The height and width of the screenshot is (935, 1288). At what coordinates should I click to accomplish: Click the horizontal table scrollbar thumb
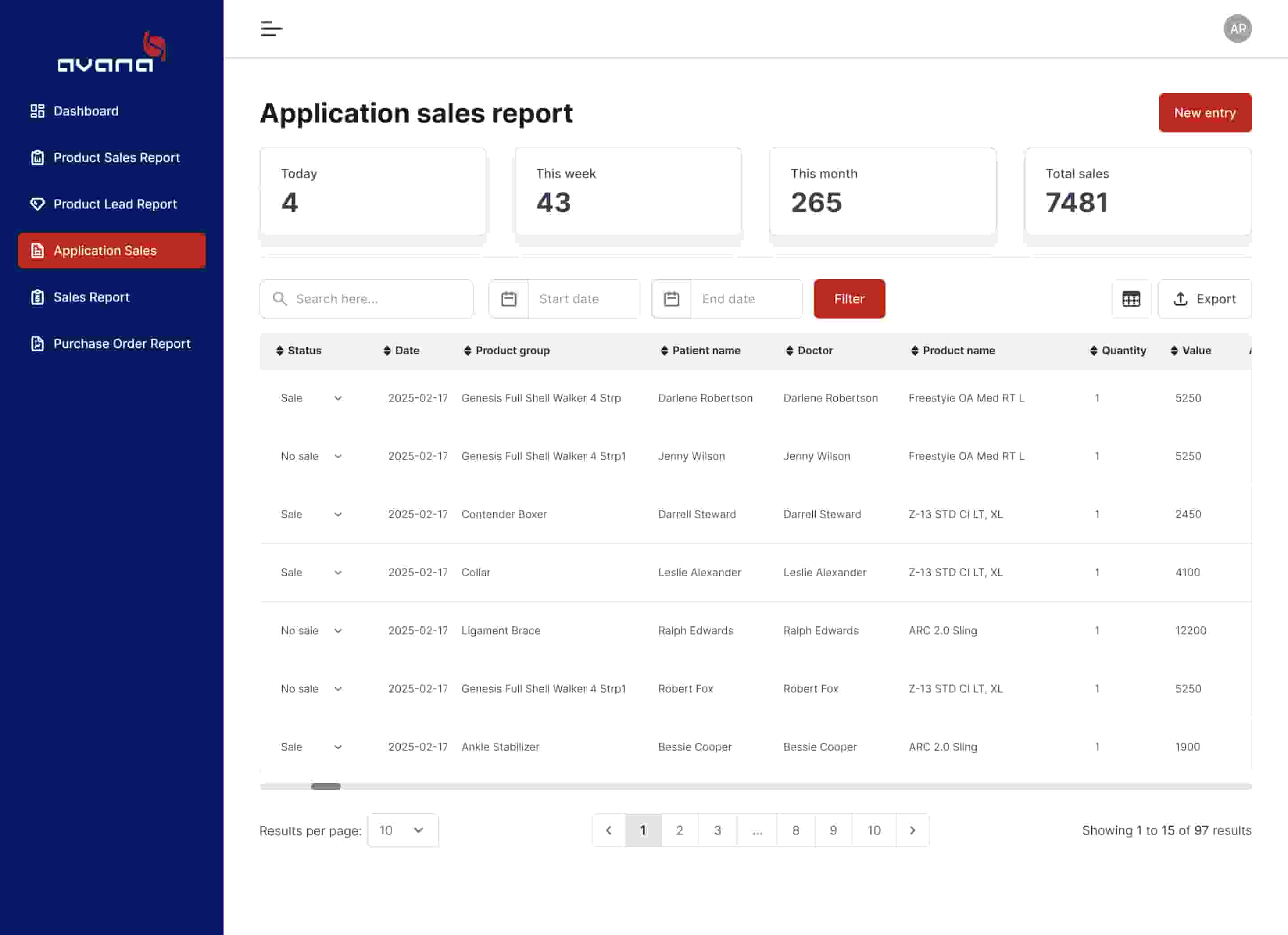pos(326,786)
